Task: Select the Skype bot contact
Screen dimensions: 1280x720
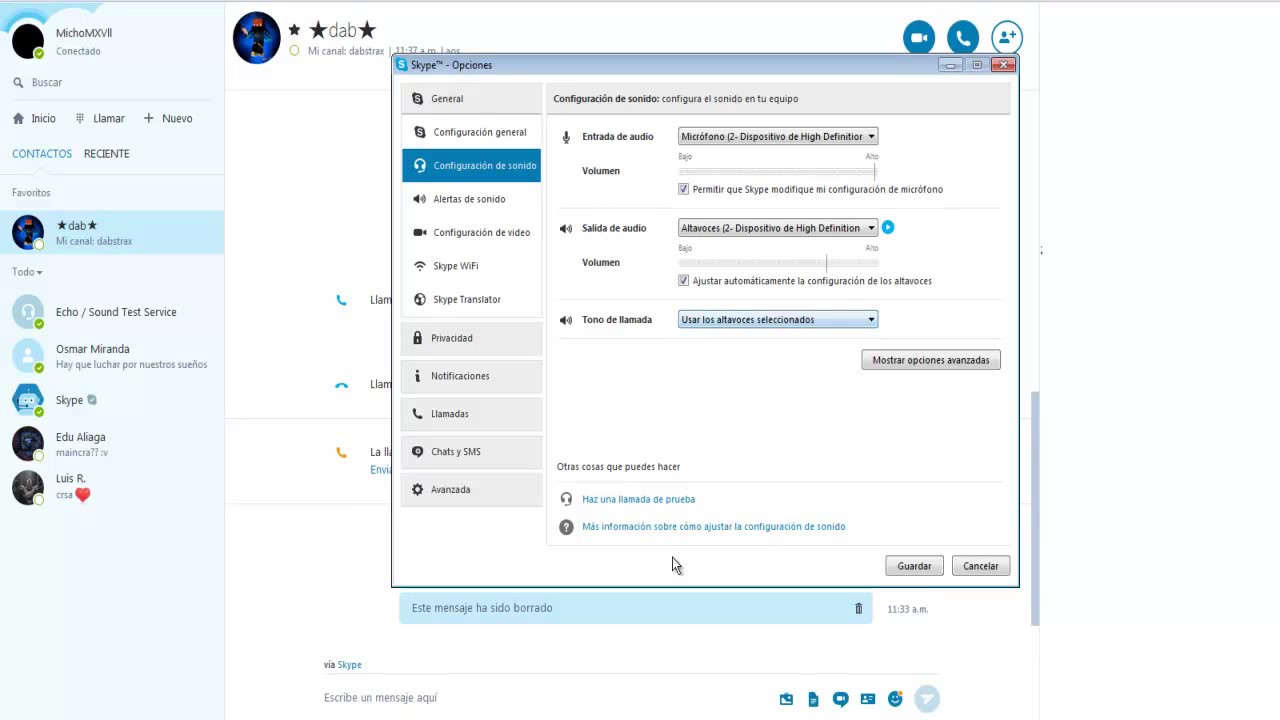Action: click(112, 400)
